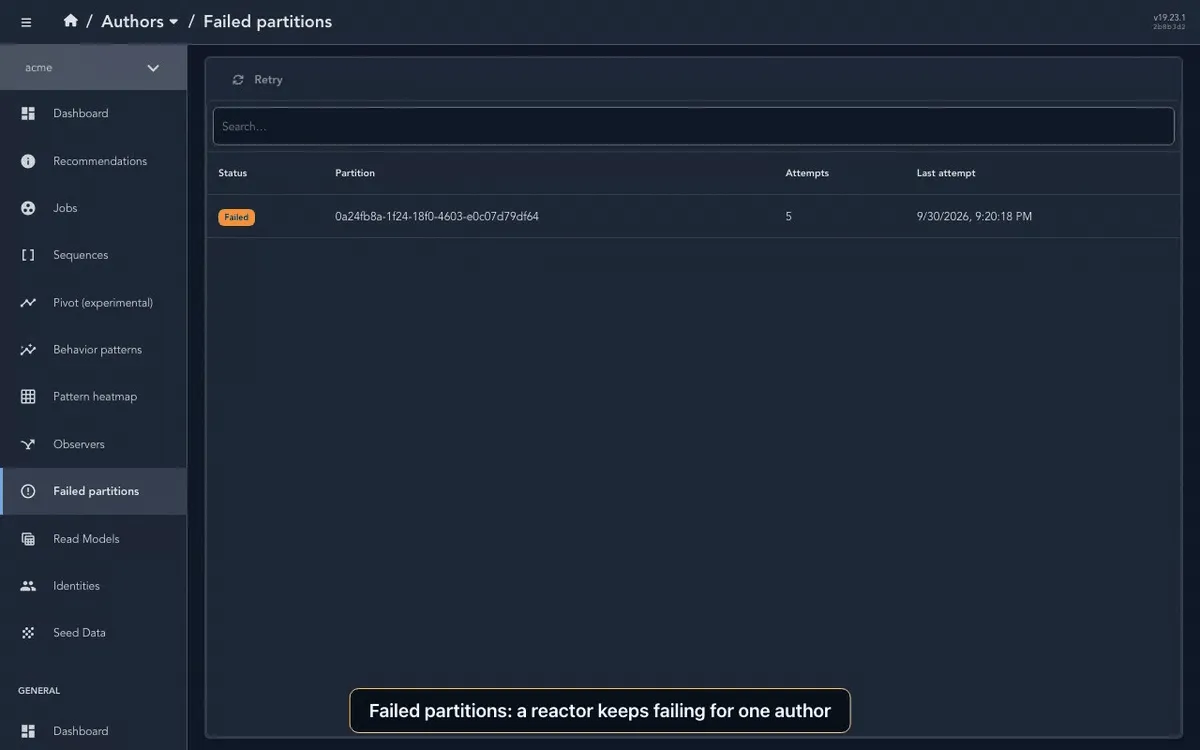Select Failed partitions in sidebar
The width and height of the screenshot is (1200, 750).
93,491
